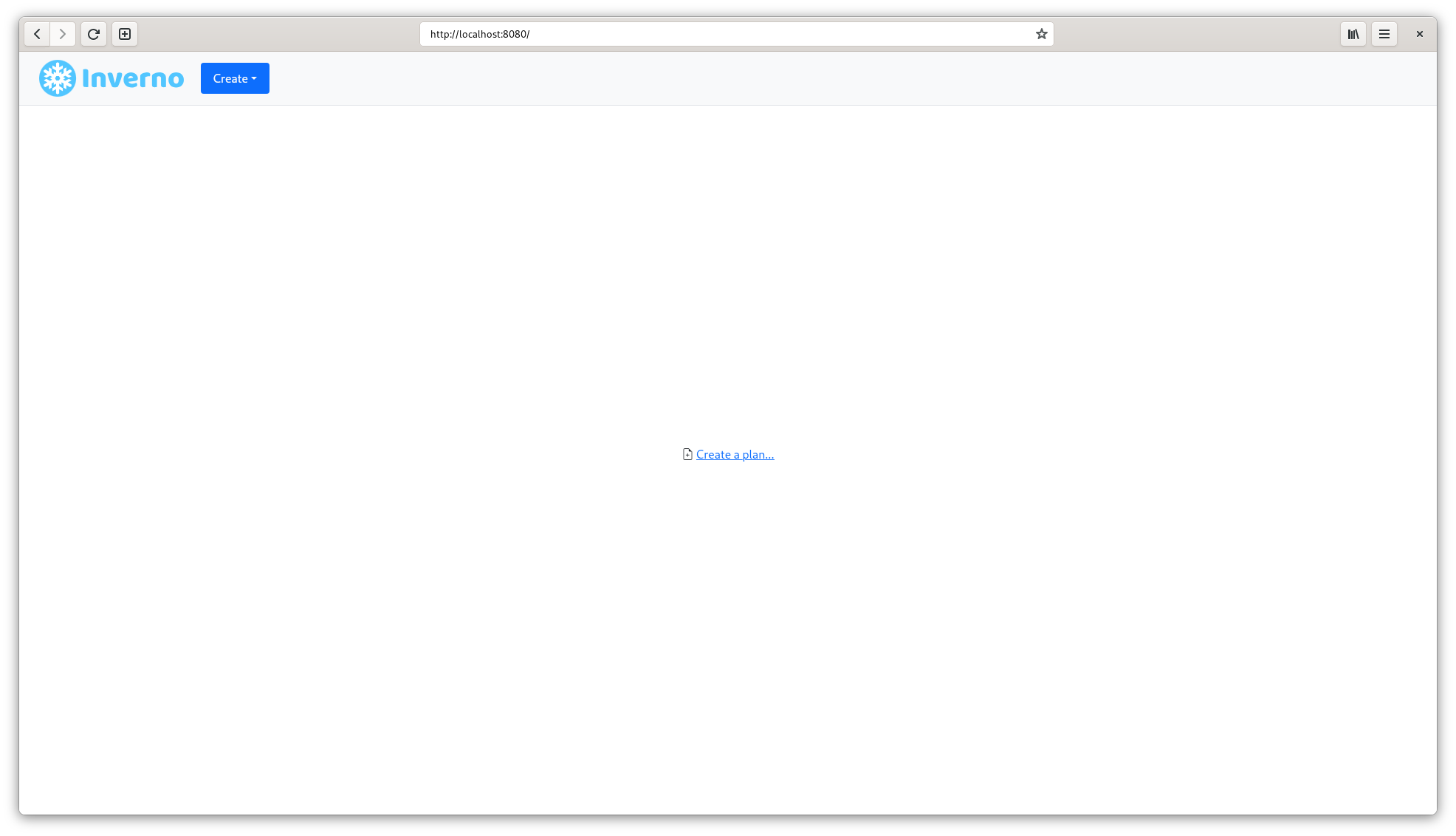Click the browser back navigation arrow
The width and height of the screenshot is (1456, 836).
click(x=37, y=34)
